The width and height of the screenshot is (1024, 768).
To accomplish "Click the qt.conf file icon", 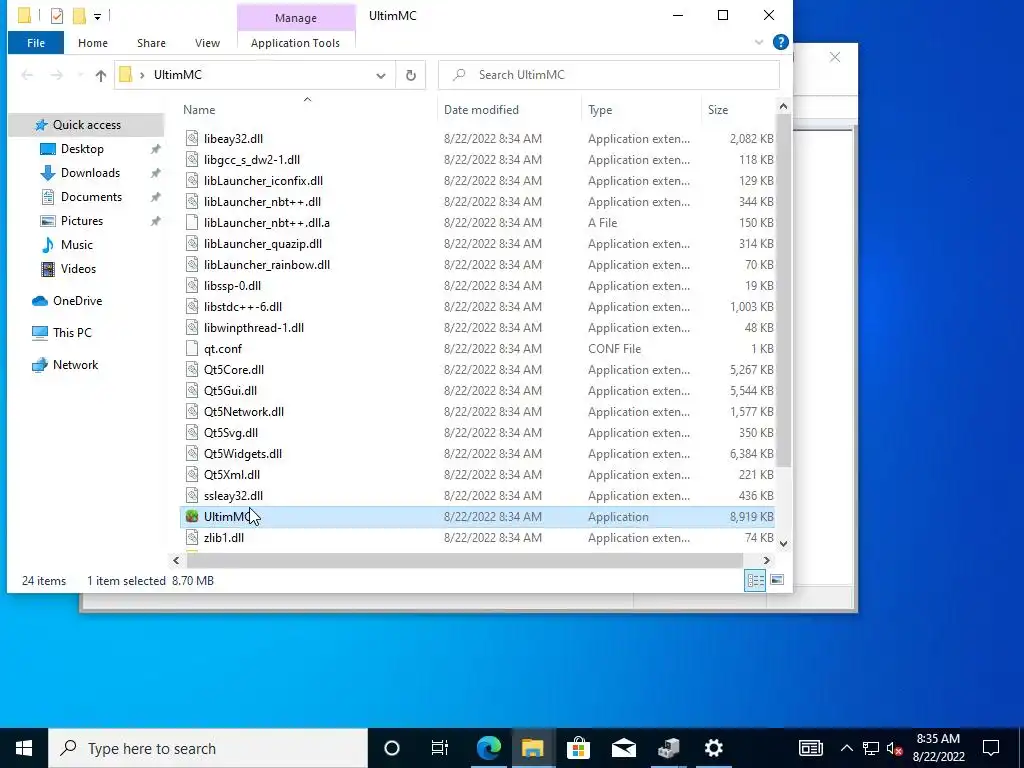I will [x=191, y=349].
